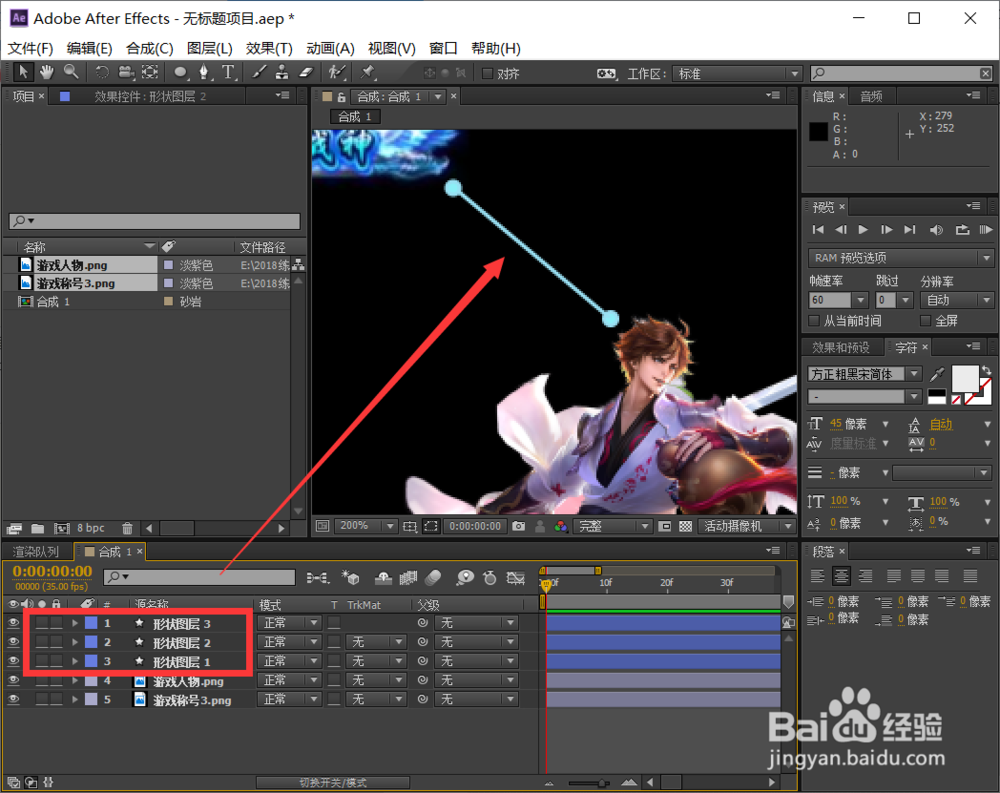Toggle the snapping 对齐 checkbox

(x=488, y=73)
